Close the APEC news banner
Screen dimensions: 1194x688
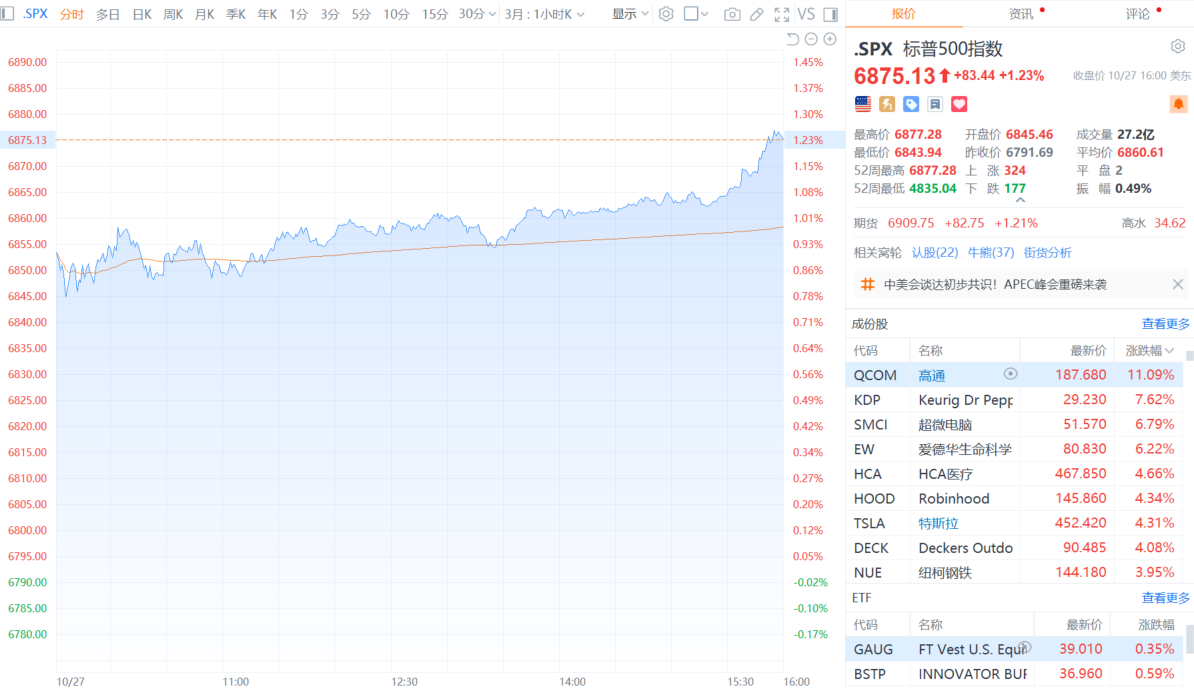pos(1178,285)
